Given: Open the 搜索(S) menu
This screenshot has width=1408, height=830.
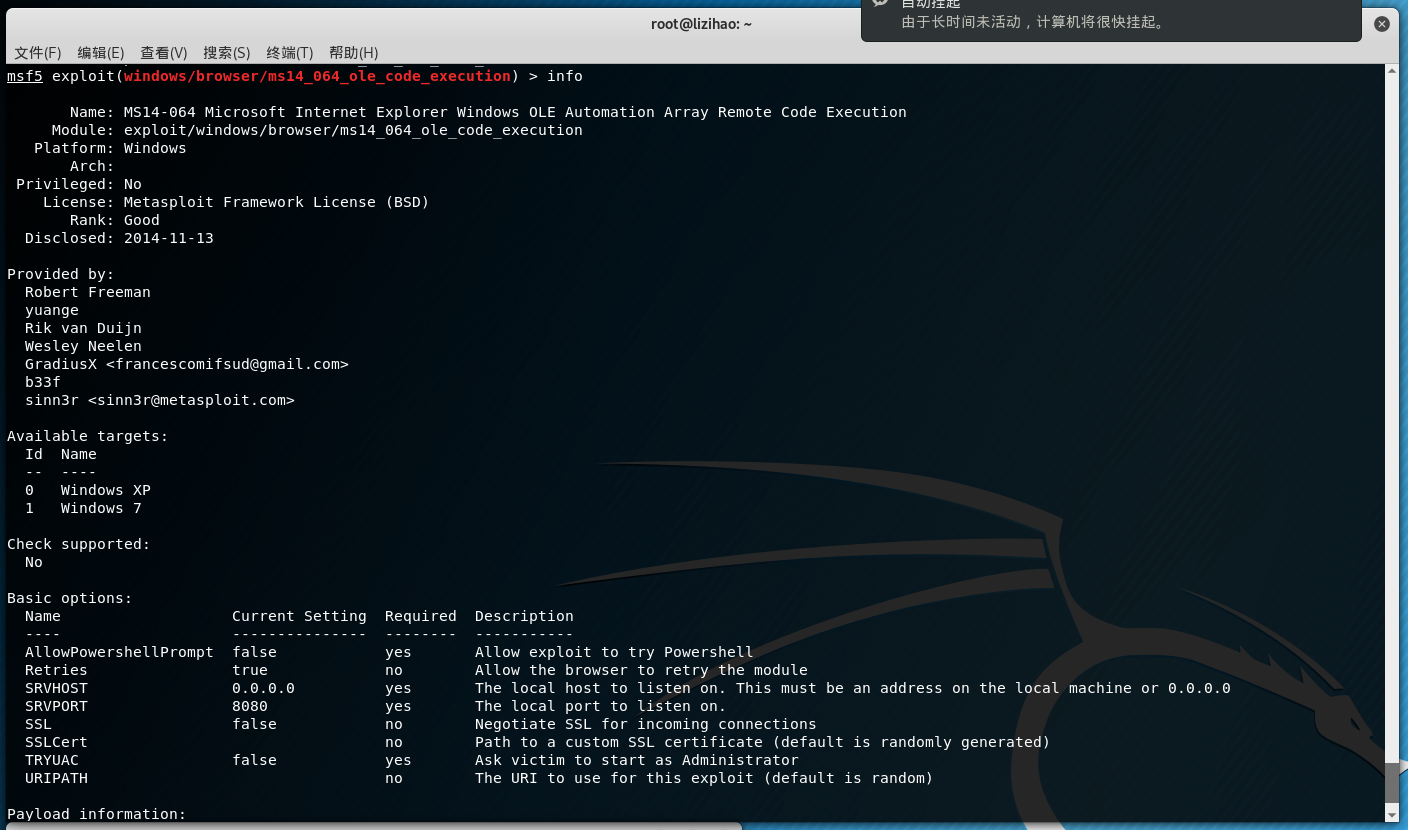Looking at the screenshot, I should coord(227,53).
